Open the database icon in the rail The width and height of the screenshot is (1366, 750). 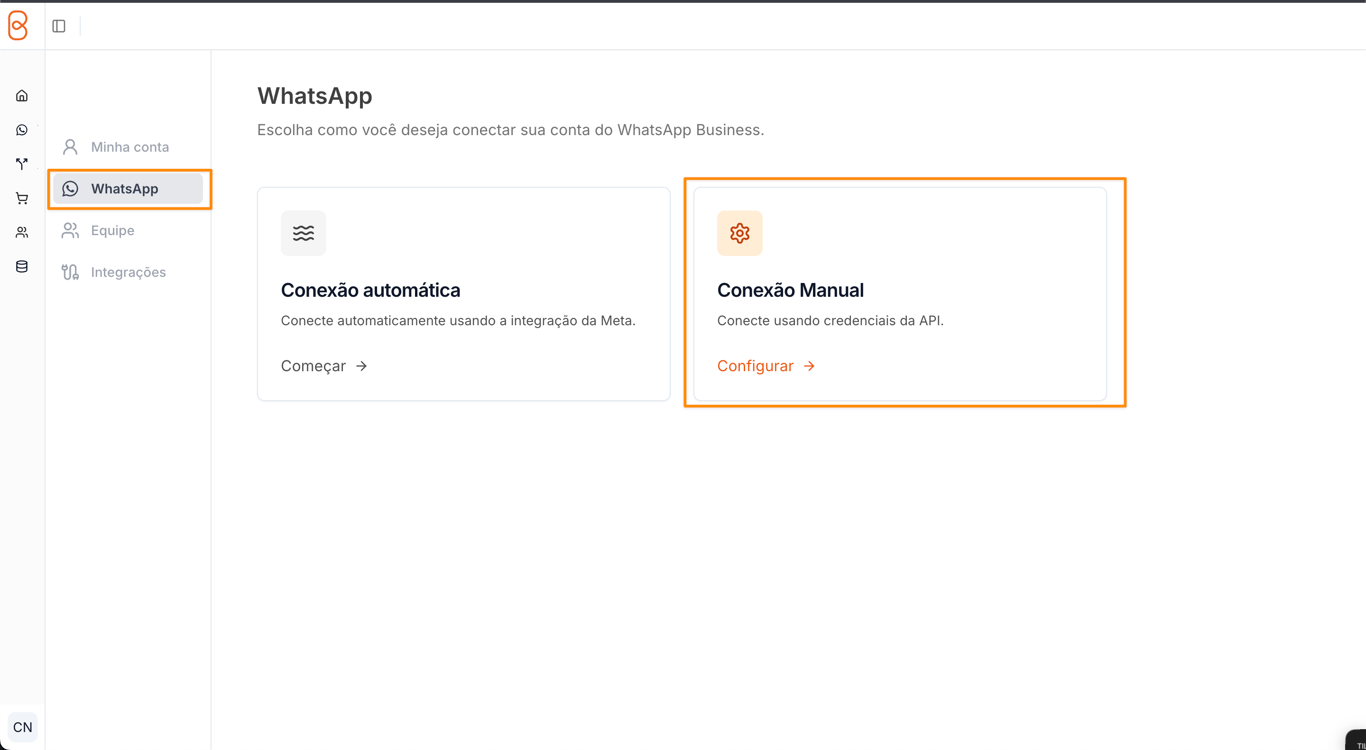(x=22, y=267)
